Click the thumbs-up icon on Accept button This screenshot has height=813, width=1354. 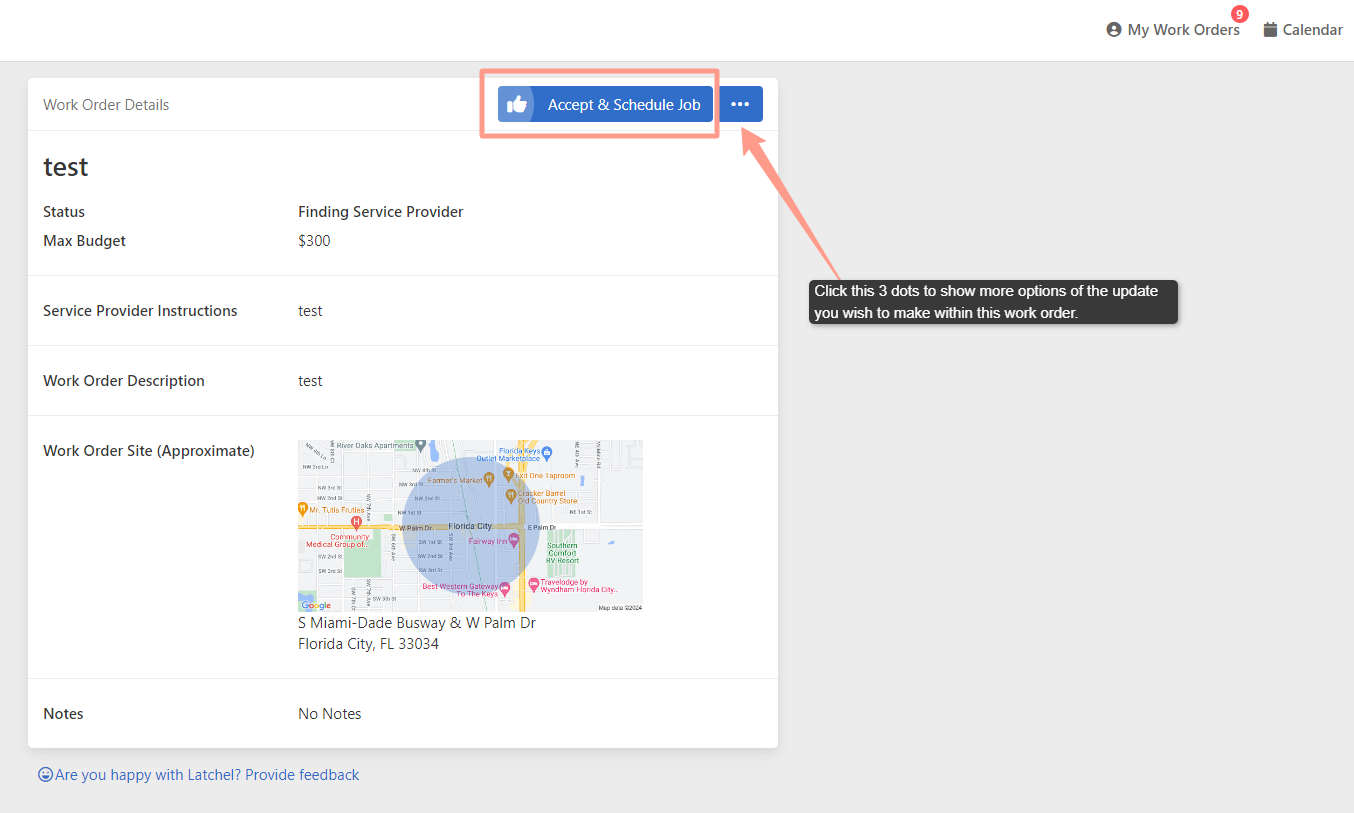point(517,104)
